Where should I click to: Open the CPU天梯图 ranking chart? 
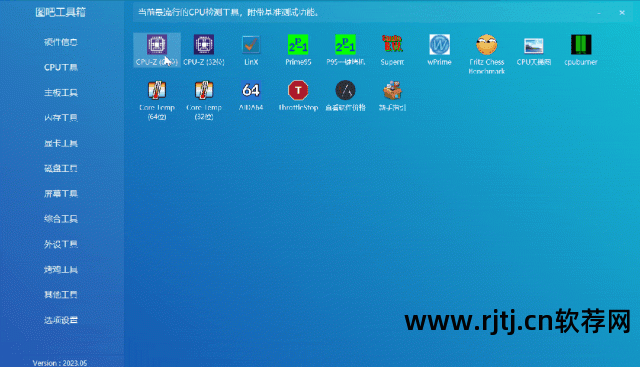pos(533,50)
